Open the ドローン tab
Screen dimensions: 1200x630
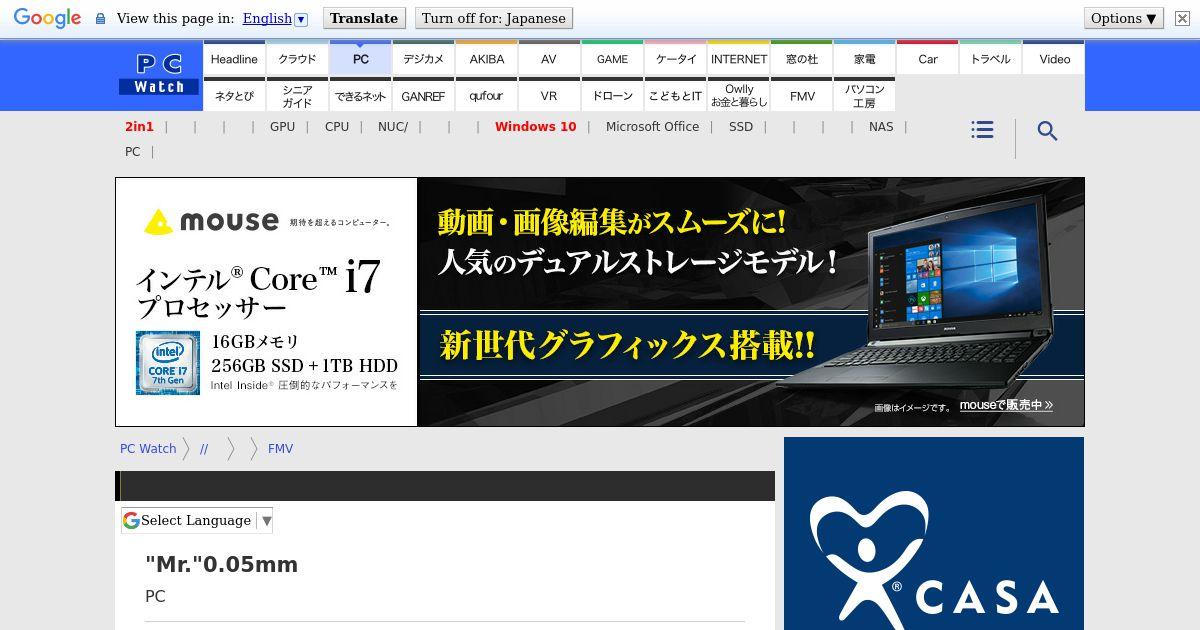point(612,95)
